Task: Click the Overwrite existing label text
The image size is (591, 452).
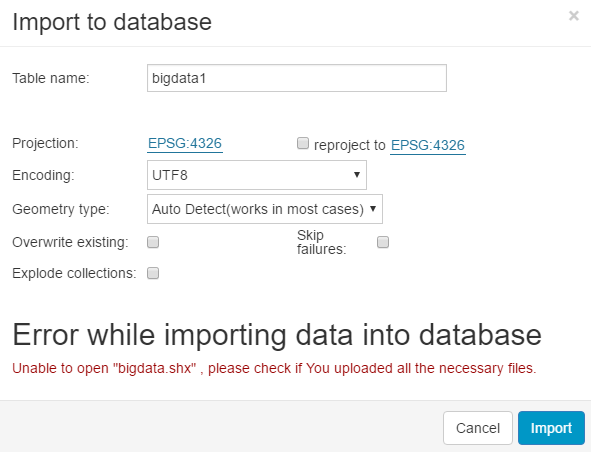Action: (70, 242)
